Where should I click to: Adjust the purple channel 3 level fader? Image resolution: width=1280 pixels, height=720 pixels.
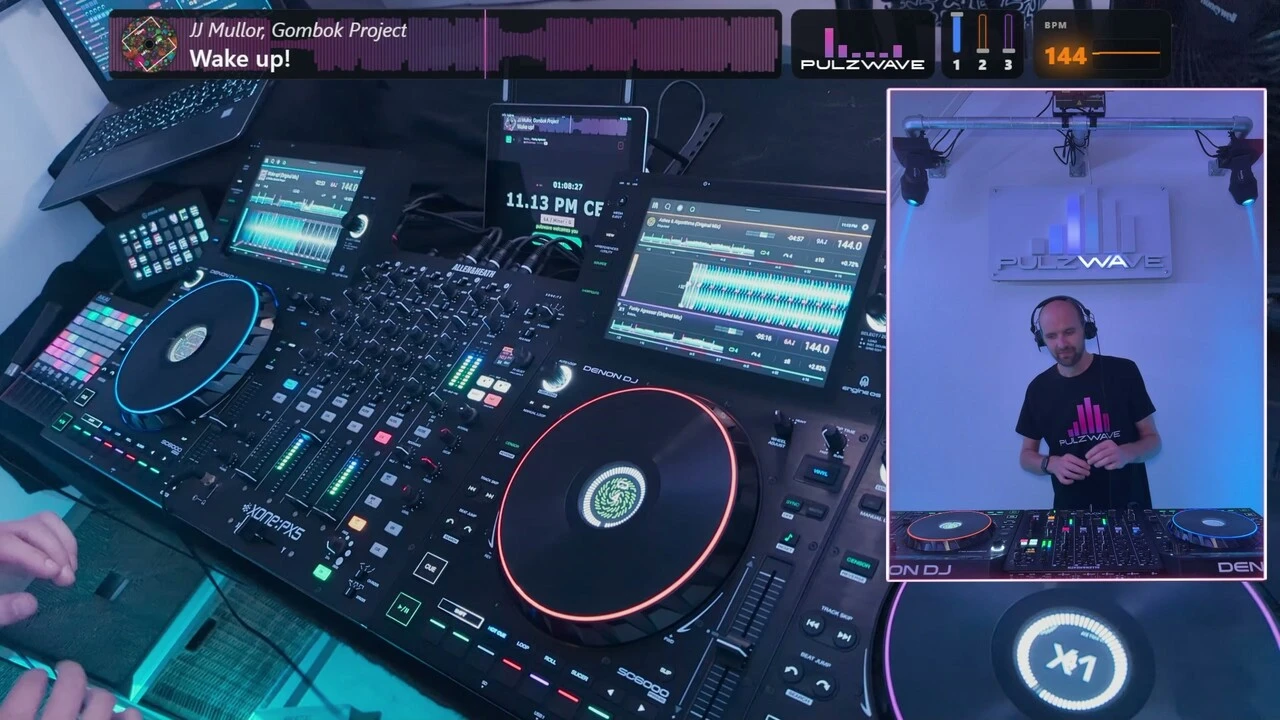tap(1008, 35)
